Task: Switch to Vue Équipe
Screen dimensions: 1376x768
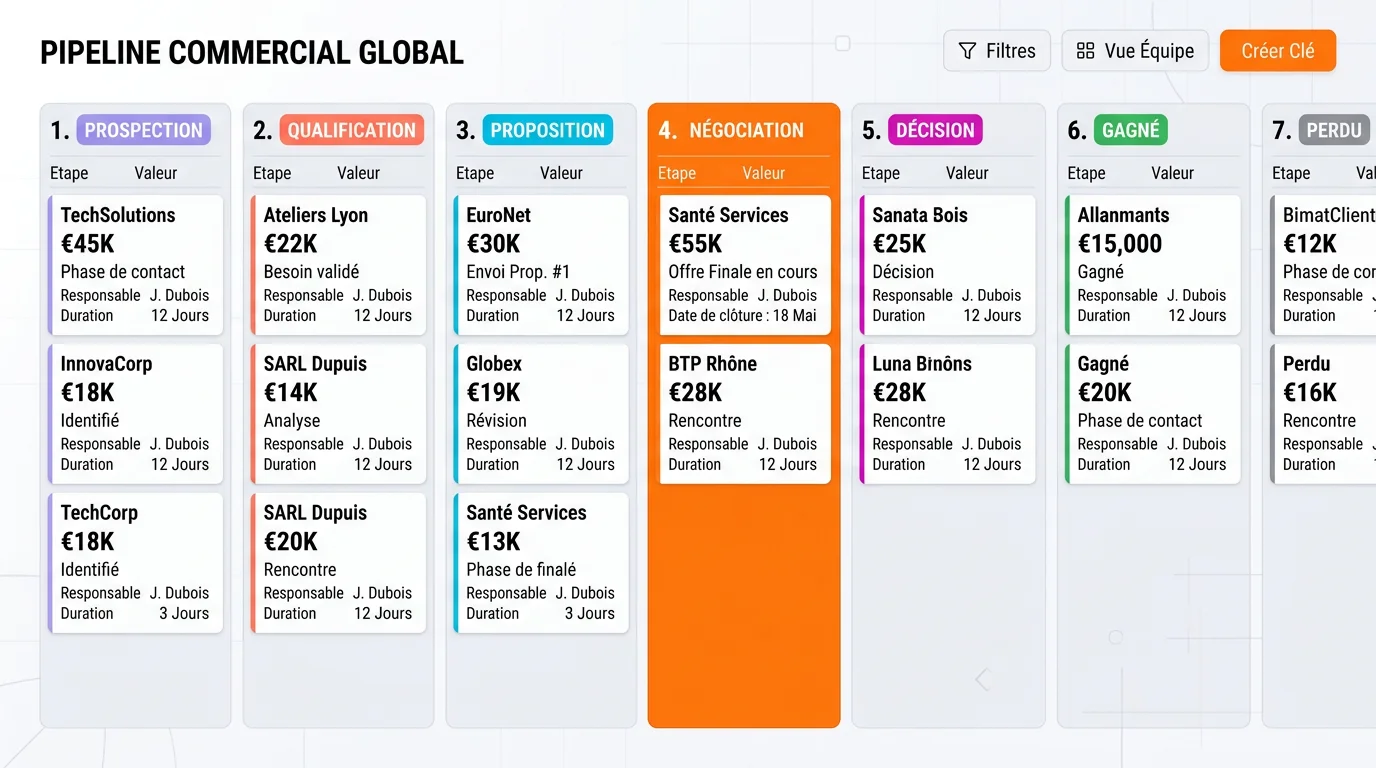Action: click(1135, 50)
